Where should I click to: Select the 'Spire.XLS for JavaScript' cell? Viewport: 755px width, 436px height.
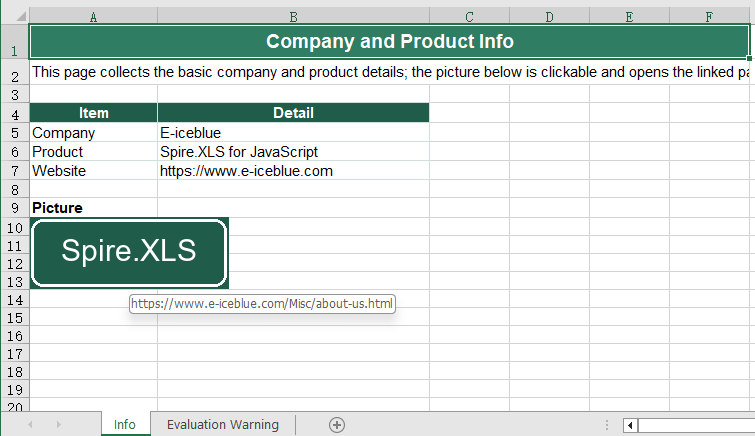pos(293,151)
